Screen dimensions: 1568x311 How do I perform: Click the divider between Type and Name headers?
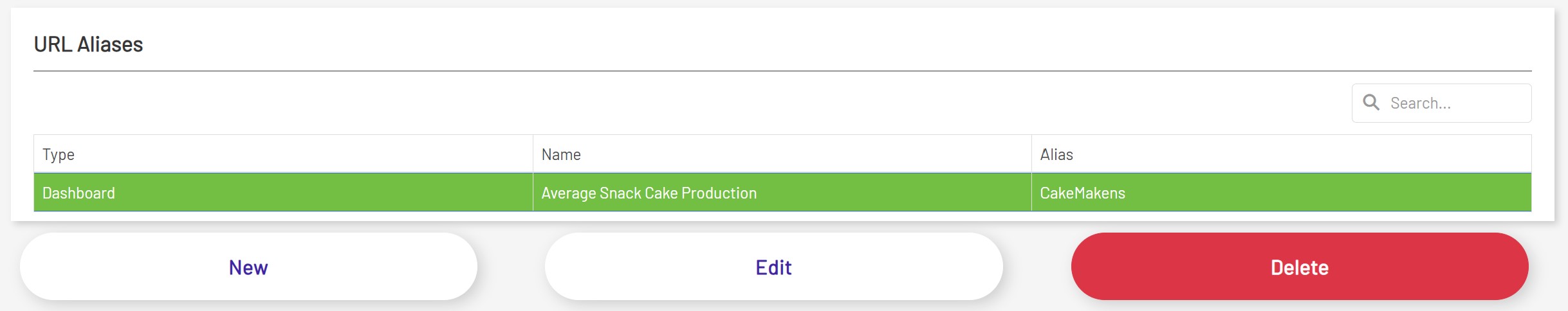pyautogui.click(x=533, y=154)
